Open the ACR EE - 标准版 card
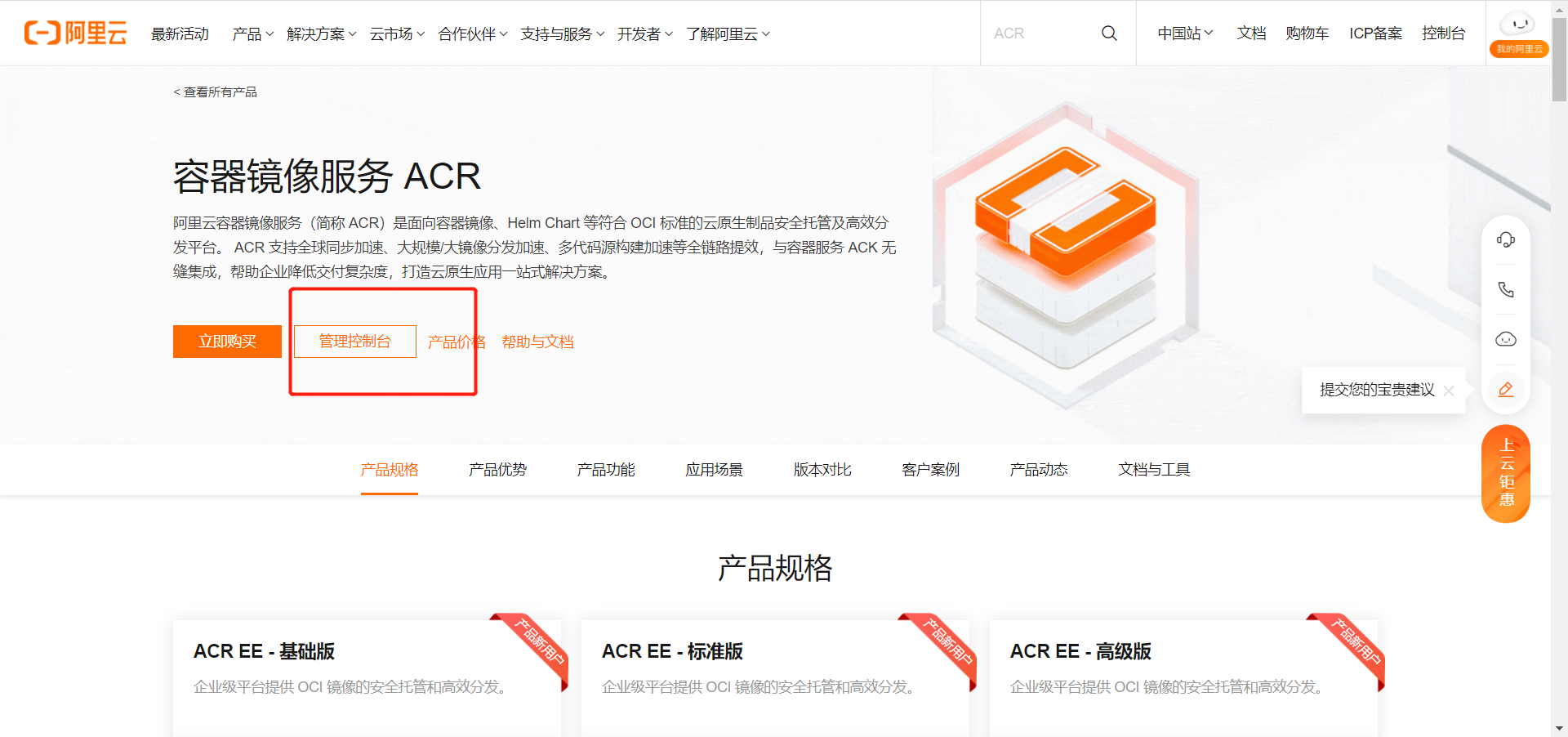 coord(775,678)
